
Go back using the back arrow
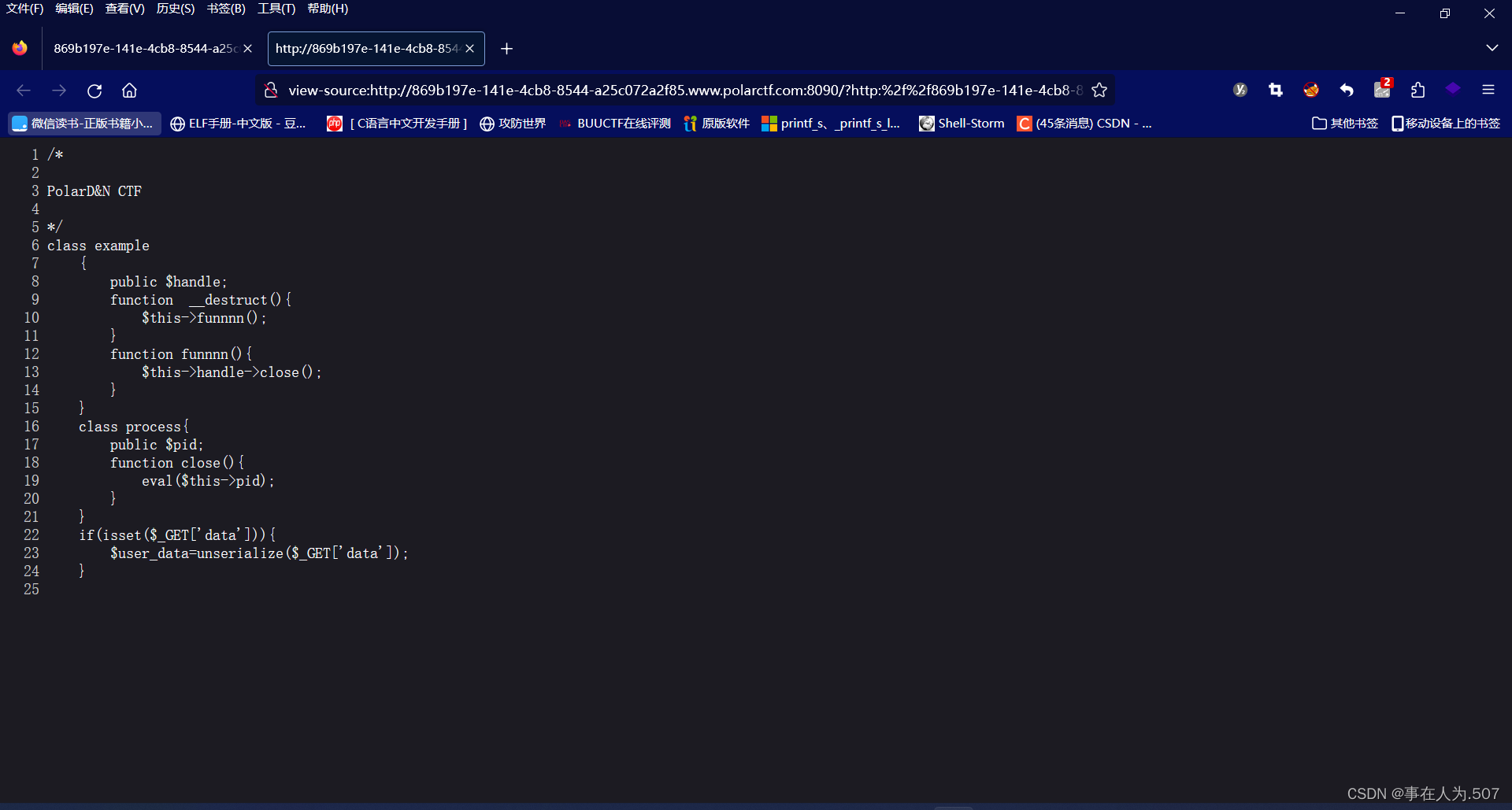click(23, 91)
